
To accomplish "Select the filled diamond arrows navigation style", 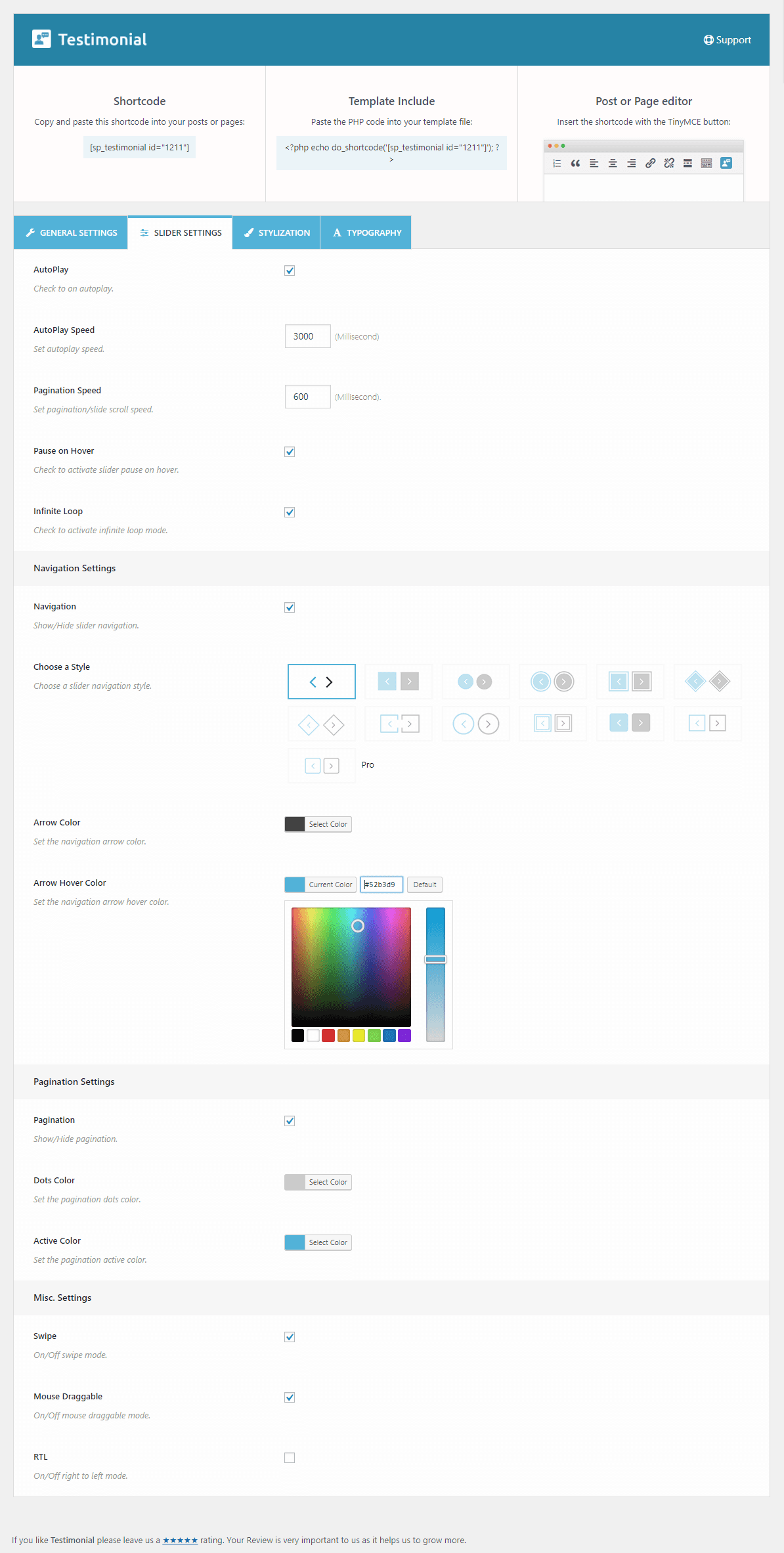I will pyautogui.click(x=708, y=682).
